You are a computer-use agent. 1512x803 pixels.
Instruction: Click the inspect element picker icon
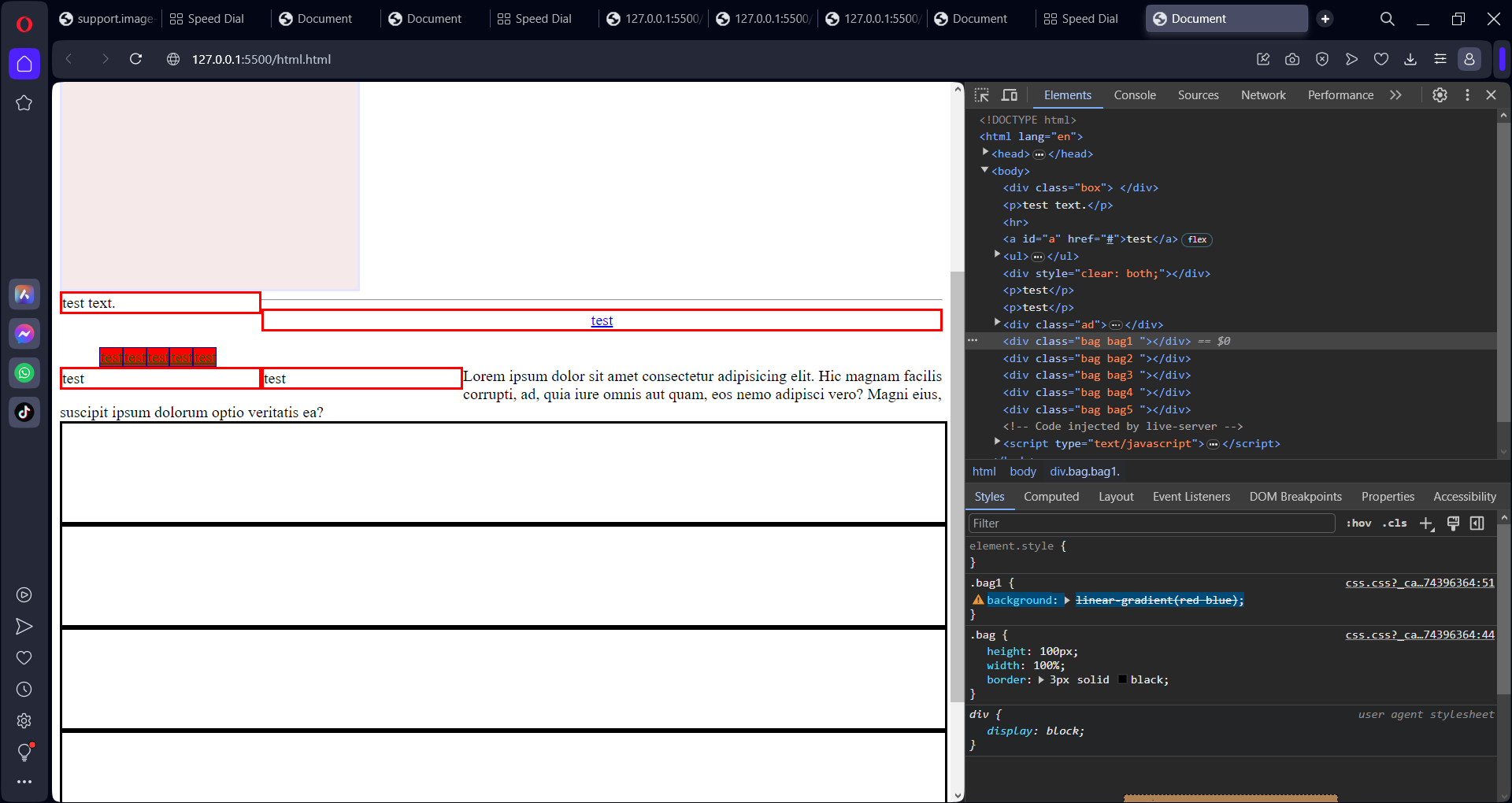(981, 95)
